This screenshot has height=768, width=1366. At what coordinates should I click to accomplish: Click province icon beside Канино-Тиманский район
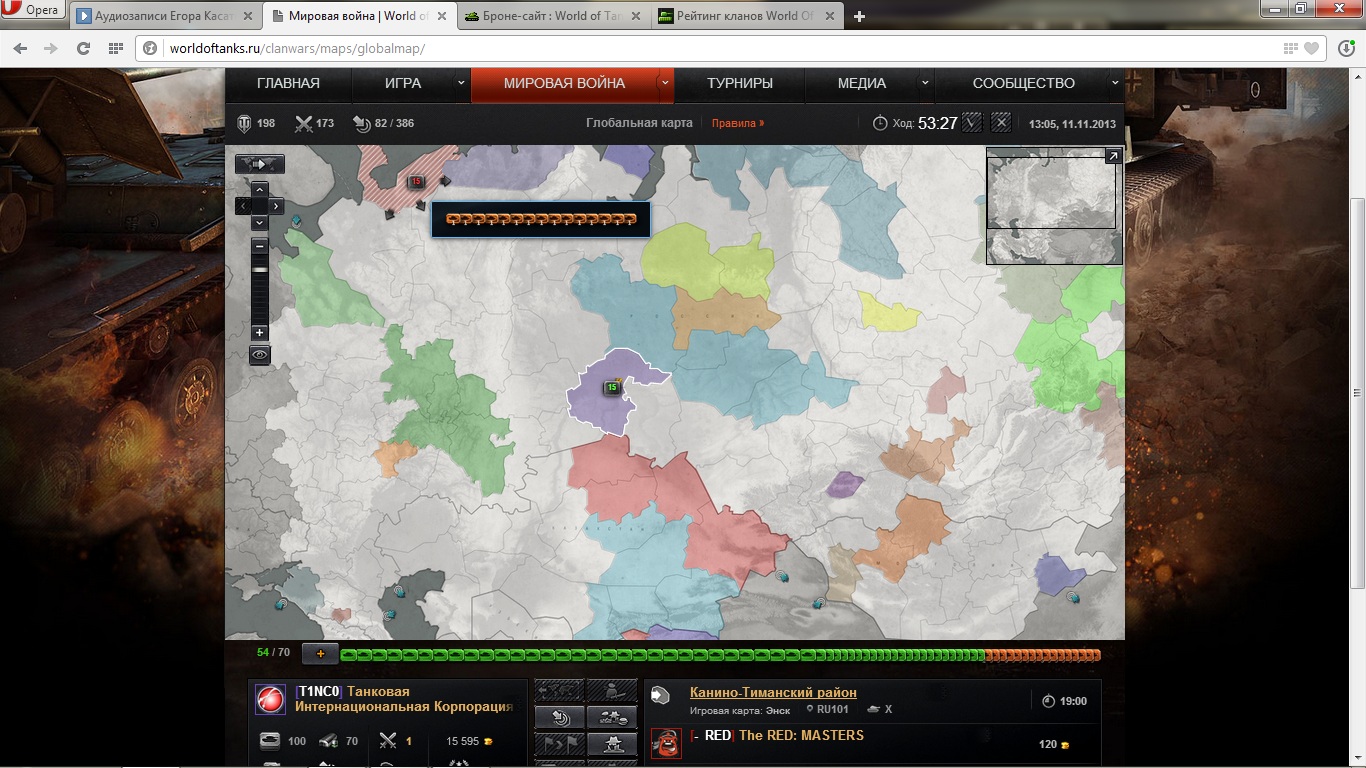660,695
